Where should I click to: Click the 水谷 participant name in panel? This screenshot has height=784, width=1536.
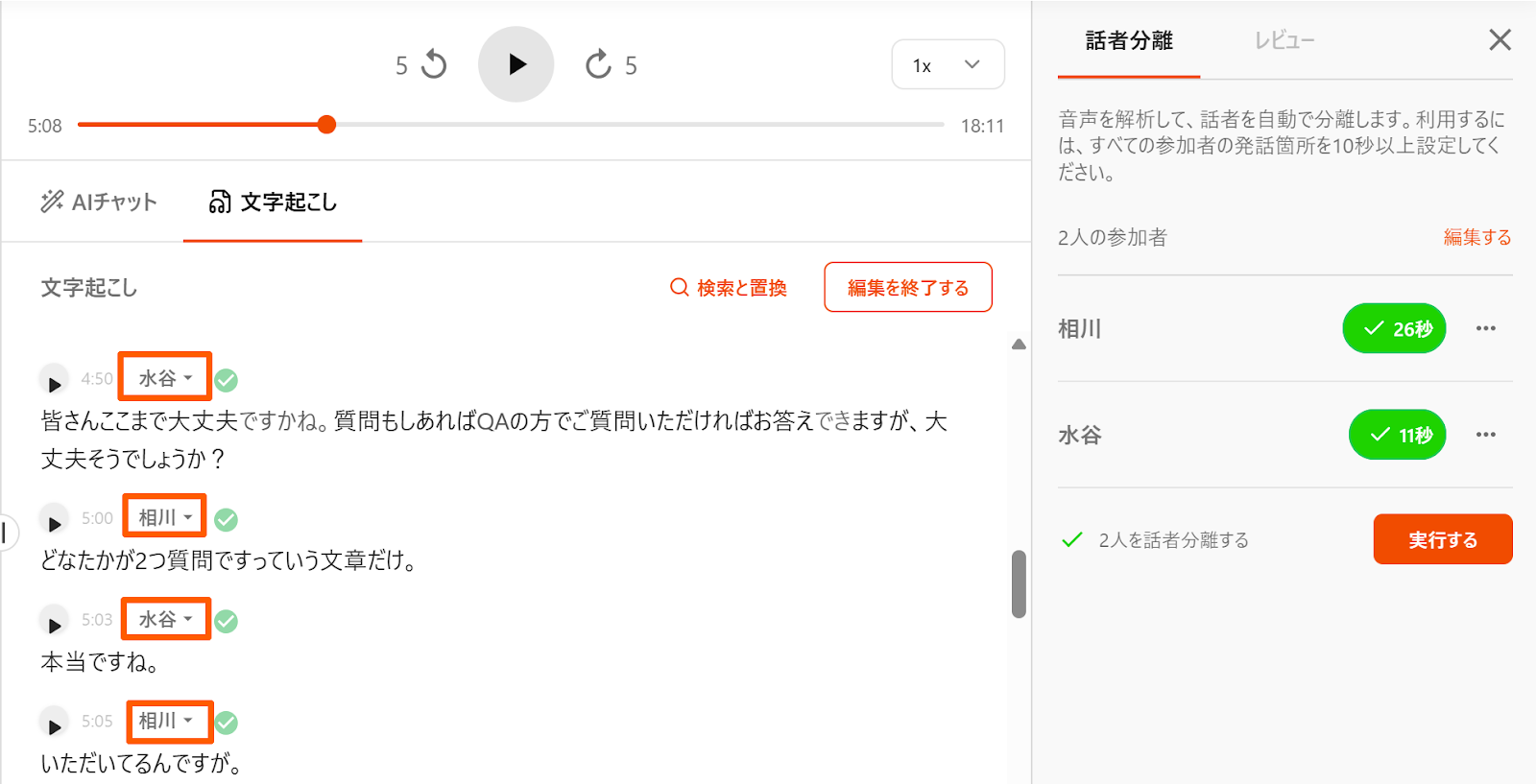tap(1079, 435)
